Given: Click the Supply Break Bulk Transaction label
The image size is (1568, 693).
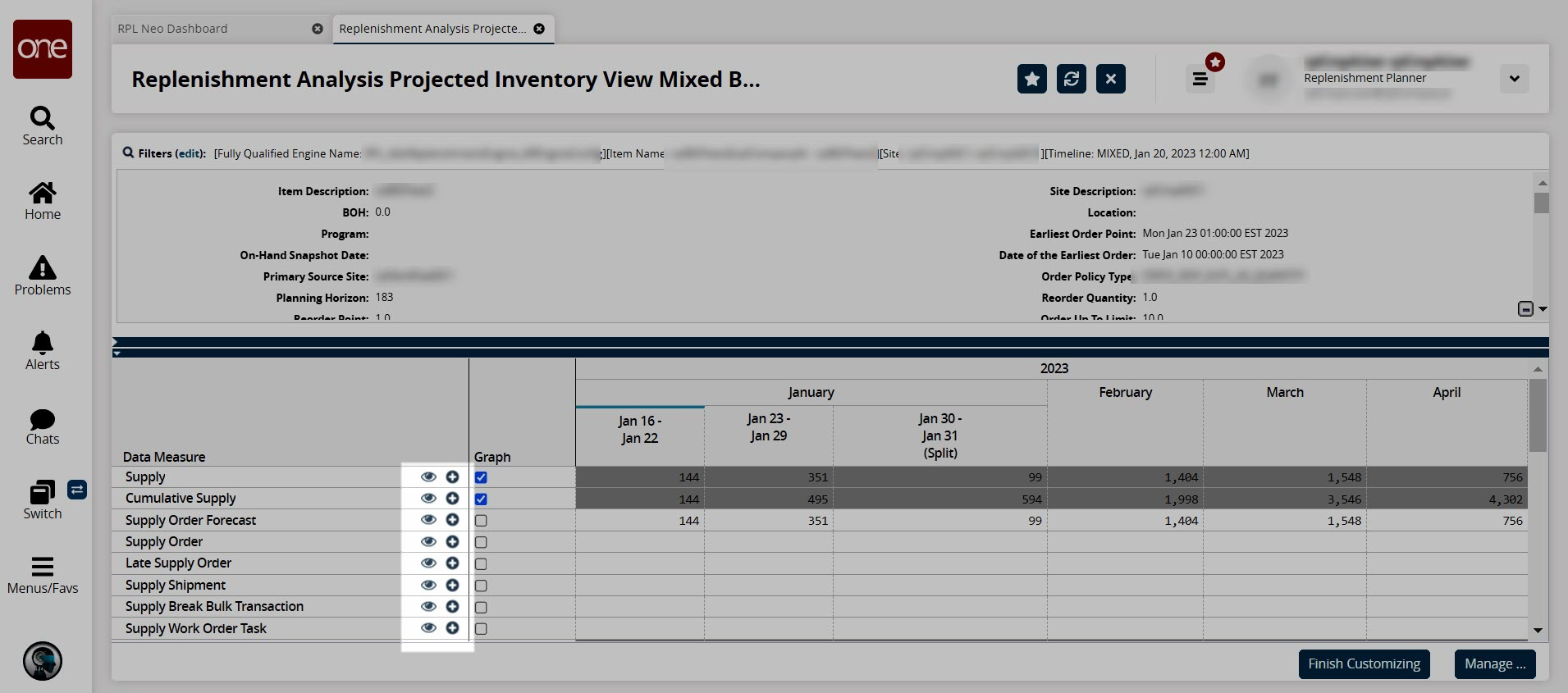Looking at the screenshot, I should (214, 606).
